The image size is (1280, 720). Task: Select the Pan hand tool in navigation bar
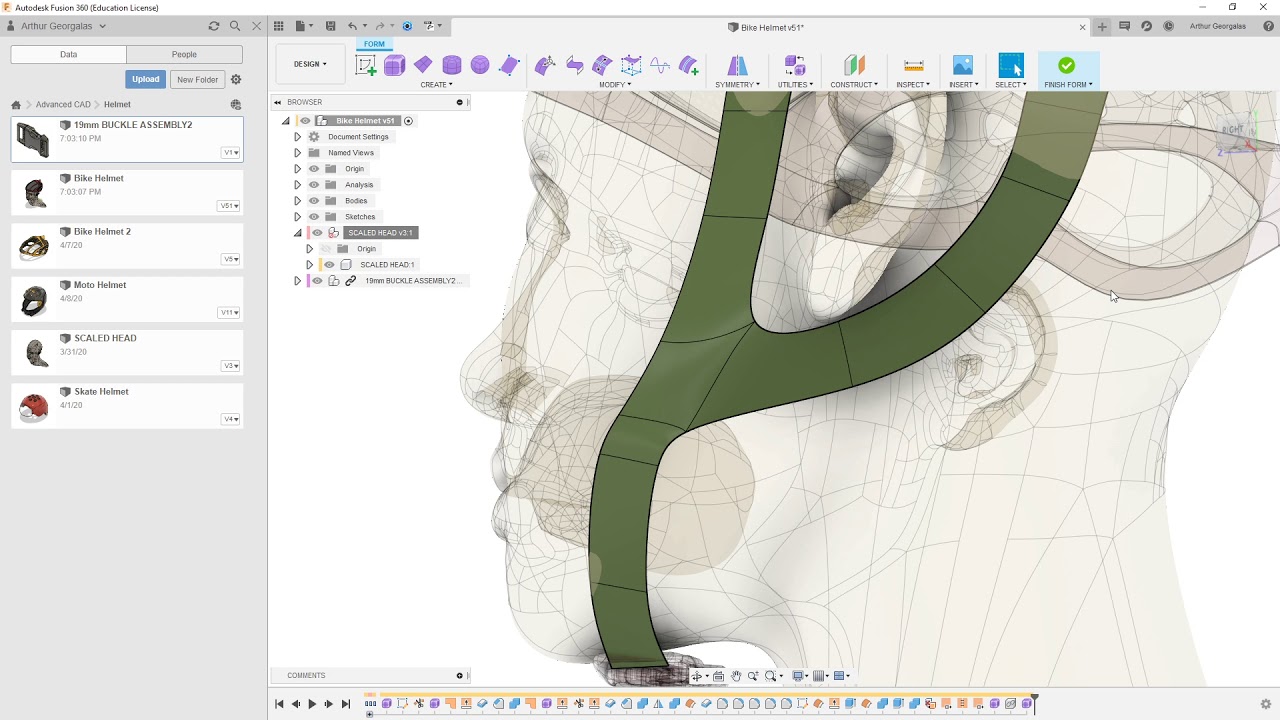coord(736,676)
